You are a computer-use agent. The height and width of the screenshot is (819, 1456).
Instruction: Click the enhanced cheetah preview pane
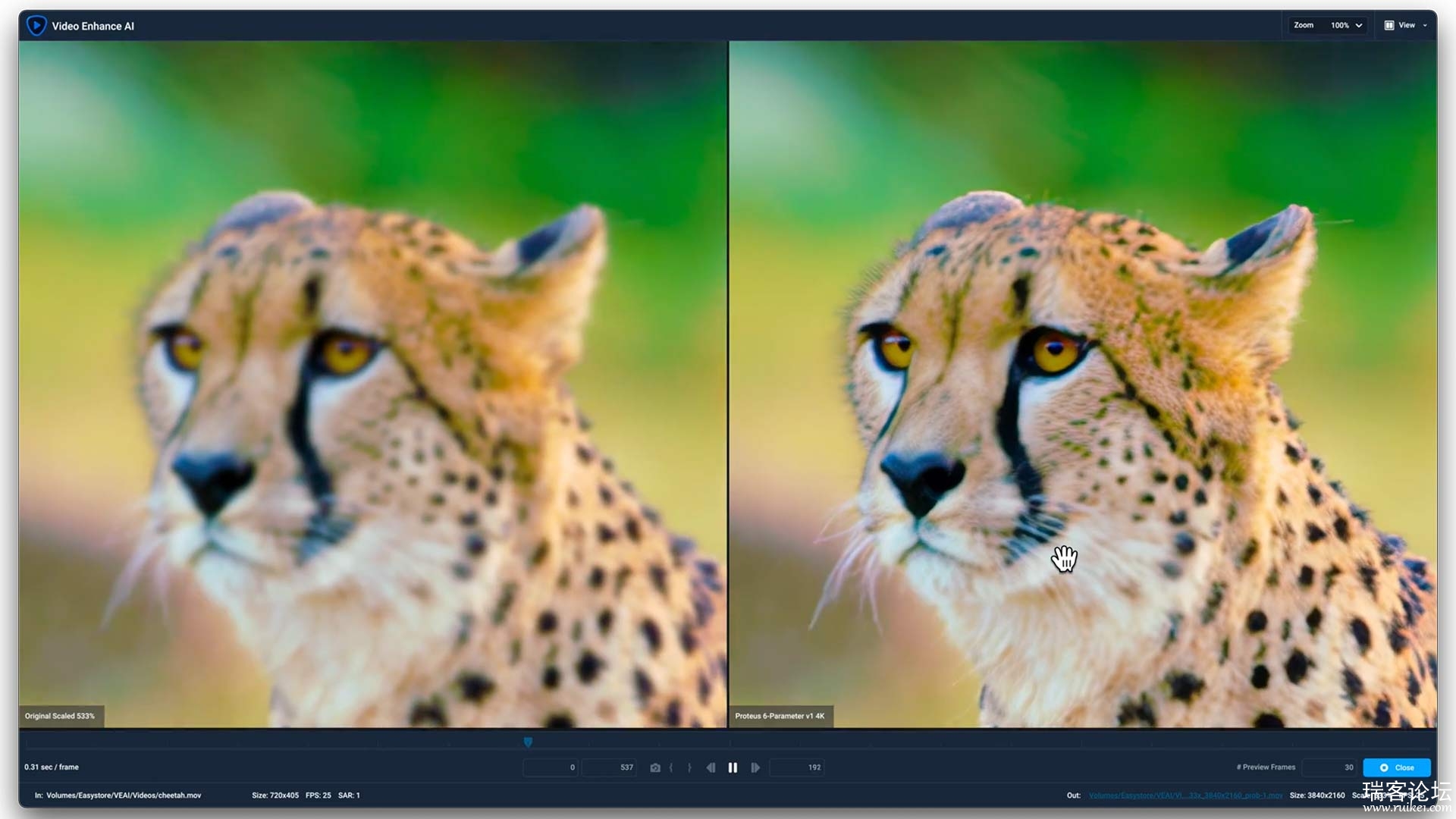(x=1083, y=384)
